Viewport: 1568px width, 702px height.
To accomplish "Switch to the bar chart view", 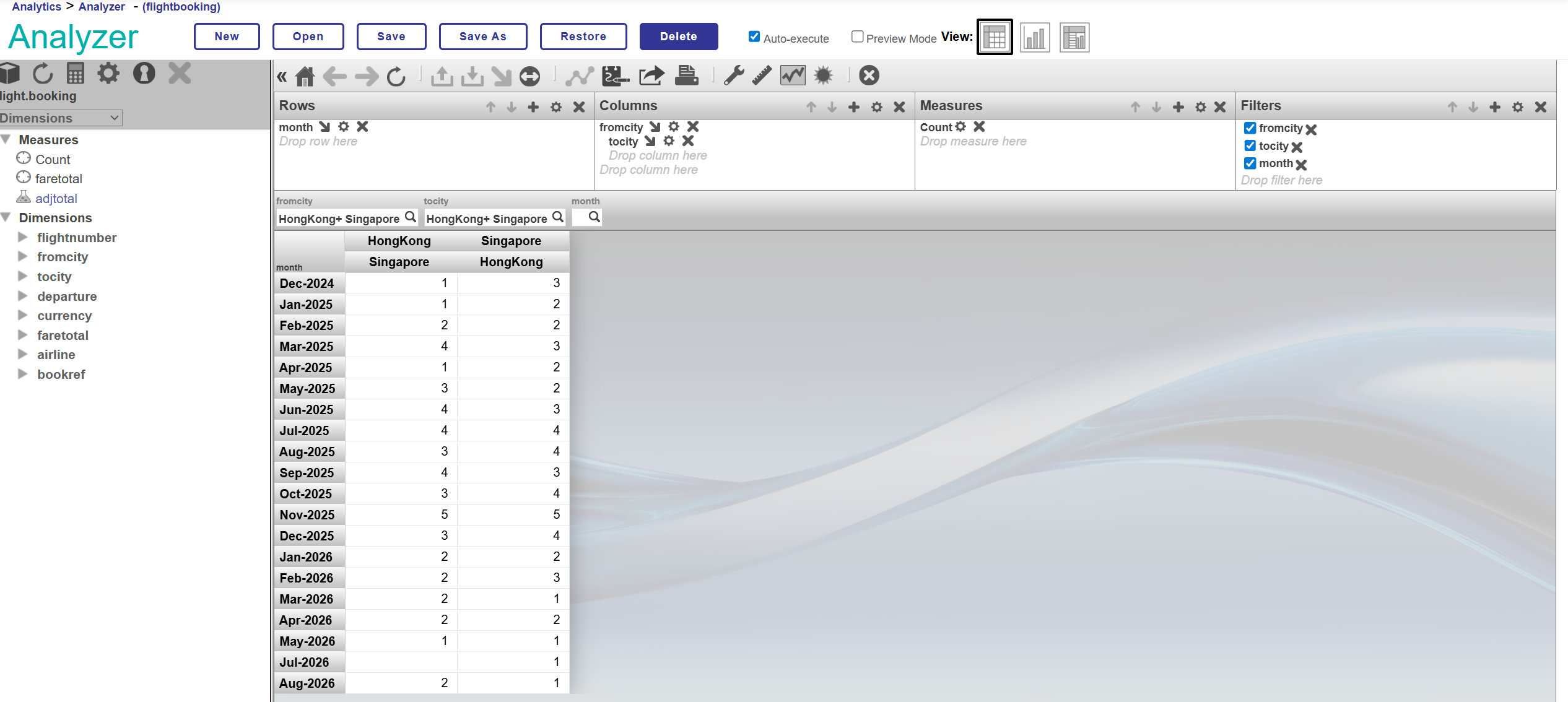I will point(1034,38).
